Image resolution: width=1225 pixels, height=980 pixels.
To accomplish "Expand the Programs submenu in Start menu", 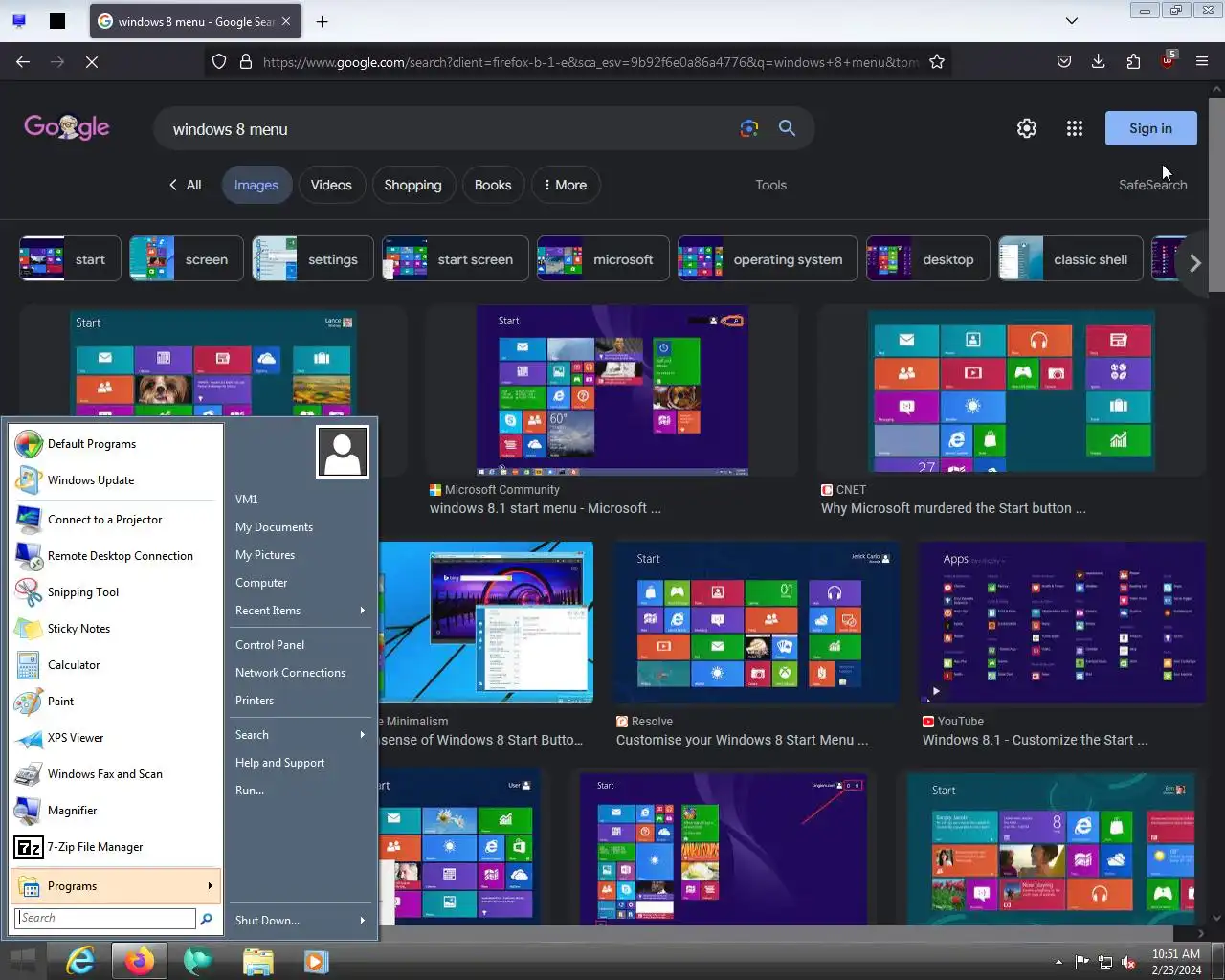I will point(117,886).
